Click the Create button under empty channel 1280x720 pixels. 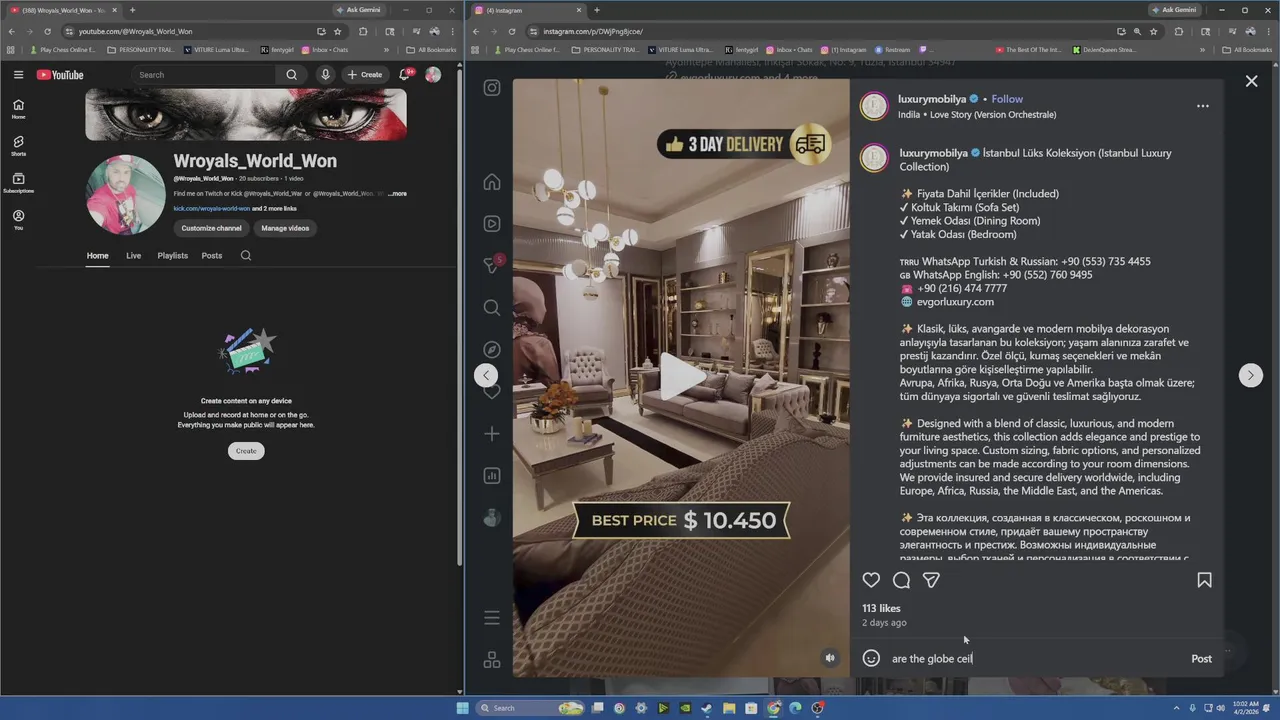tap(246, 451)
